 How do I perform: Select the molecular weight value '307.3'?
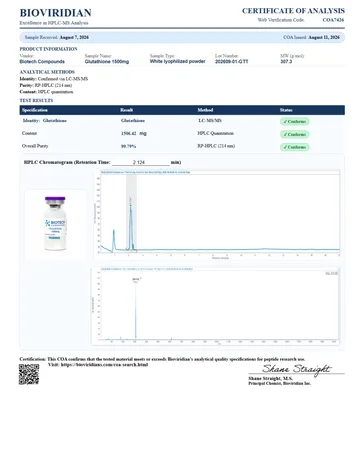[x=286, y=62]
